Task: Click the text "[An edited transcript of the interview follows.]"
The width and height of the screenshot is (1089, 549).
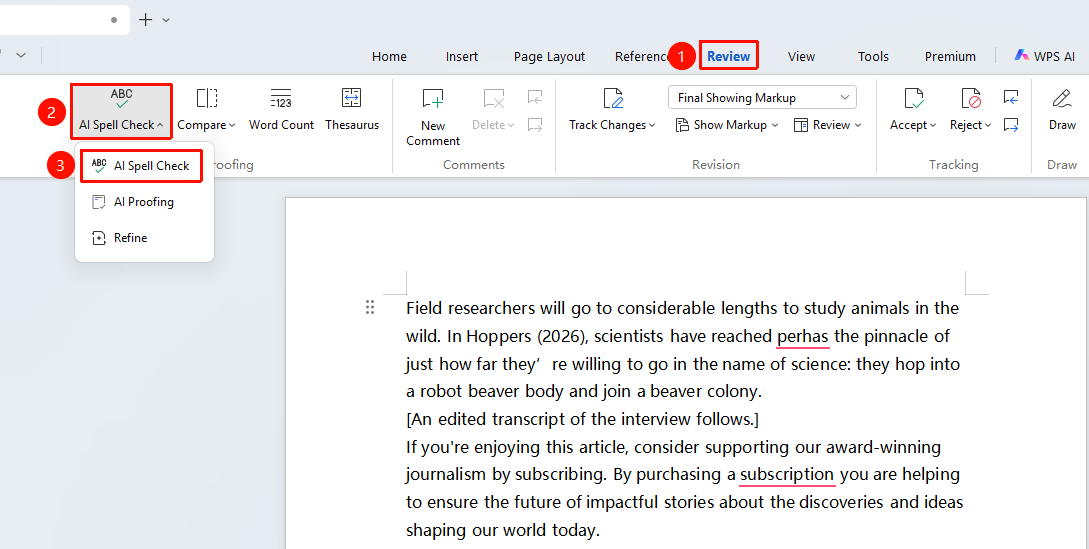Action: click(582, 419)
